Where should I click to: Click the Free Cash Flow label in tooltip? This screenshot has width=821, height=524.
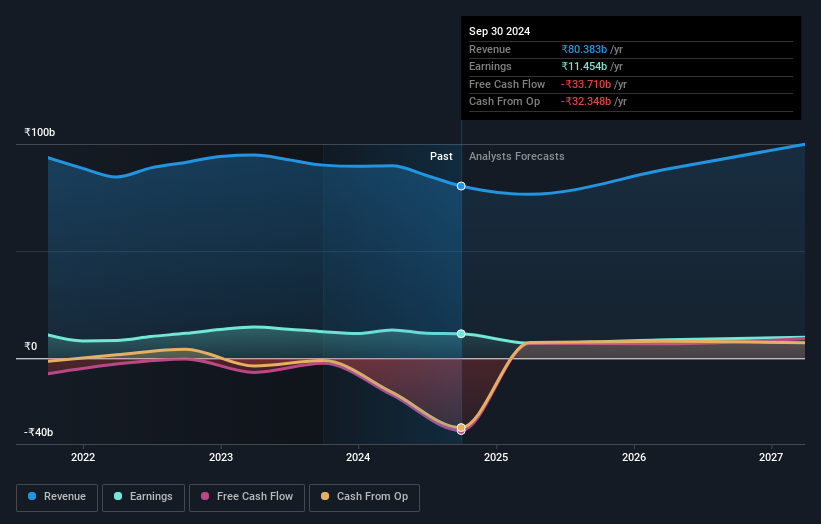click(x=507, y=84)
